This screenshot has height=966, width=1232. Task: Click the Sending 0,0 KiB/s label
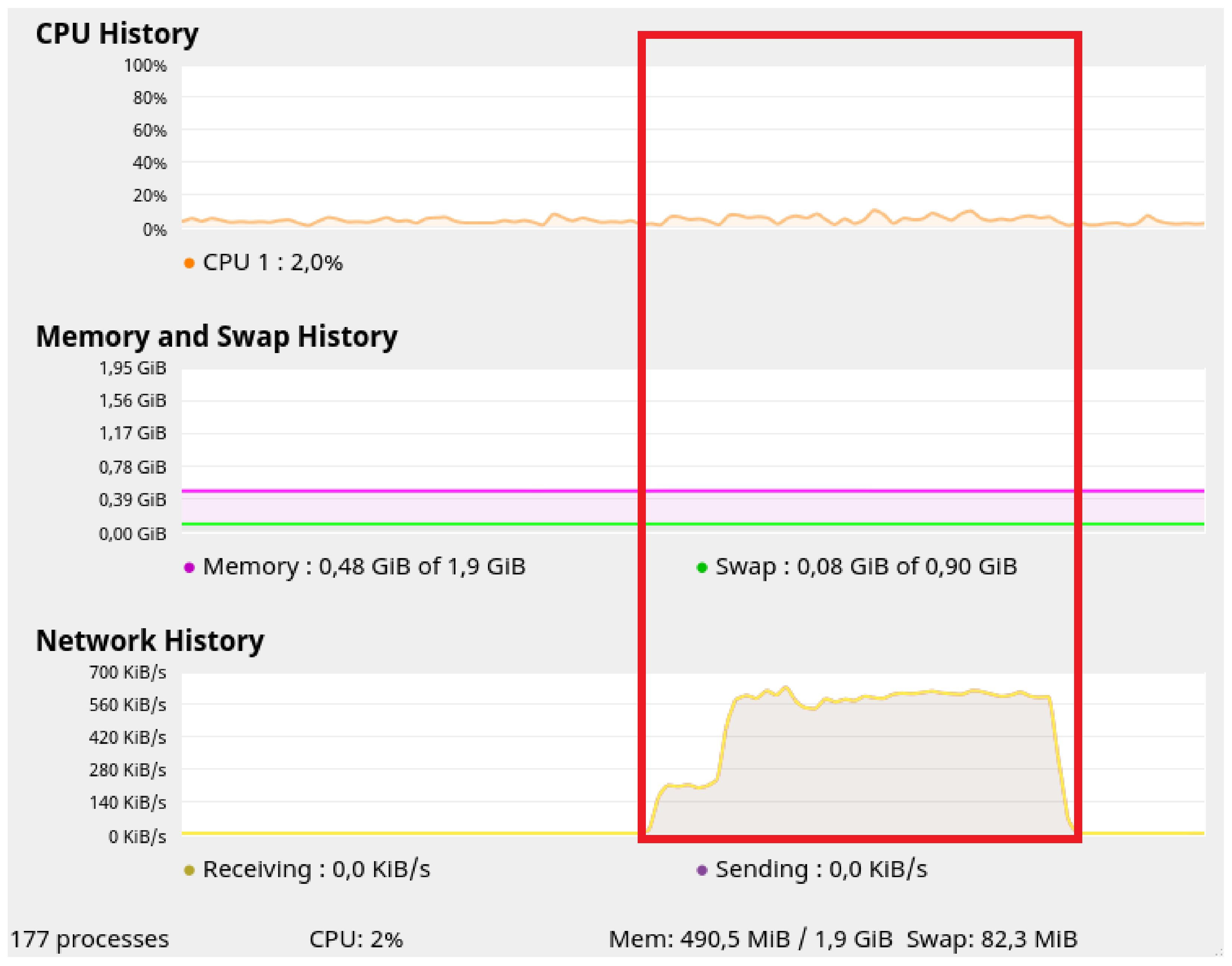[821, 870]
